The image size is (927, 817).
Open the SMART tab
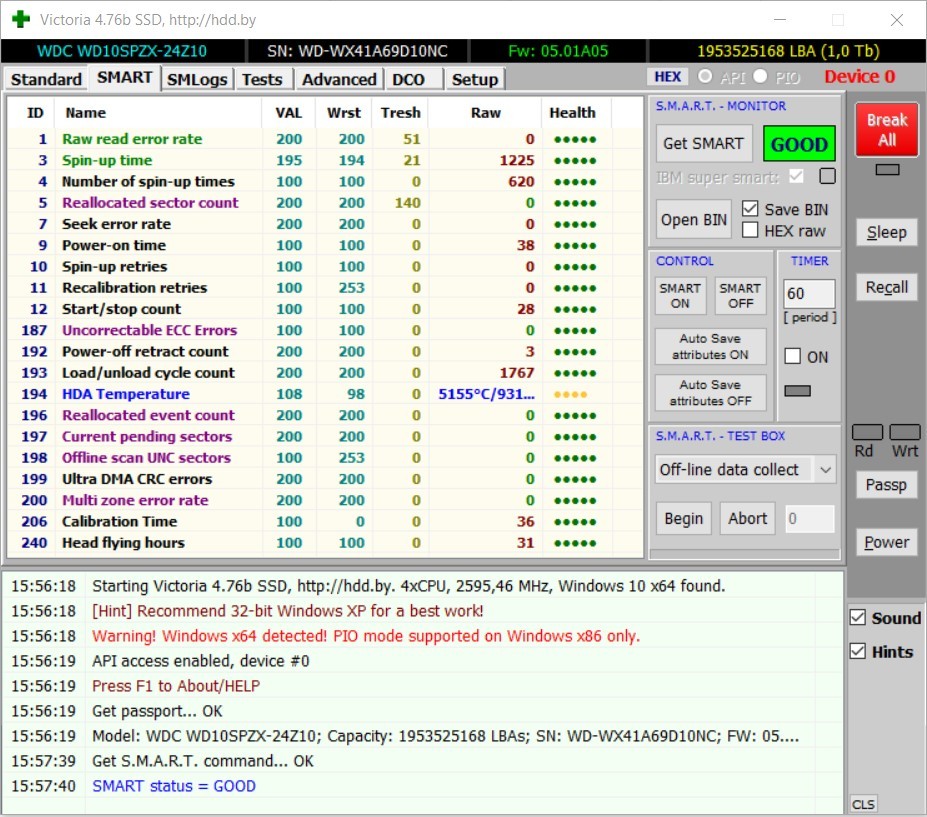click(125, 78)
